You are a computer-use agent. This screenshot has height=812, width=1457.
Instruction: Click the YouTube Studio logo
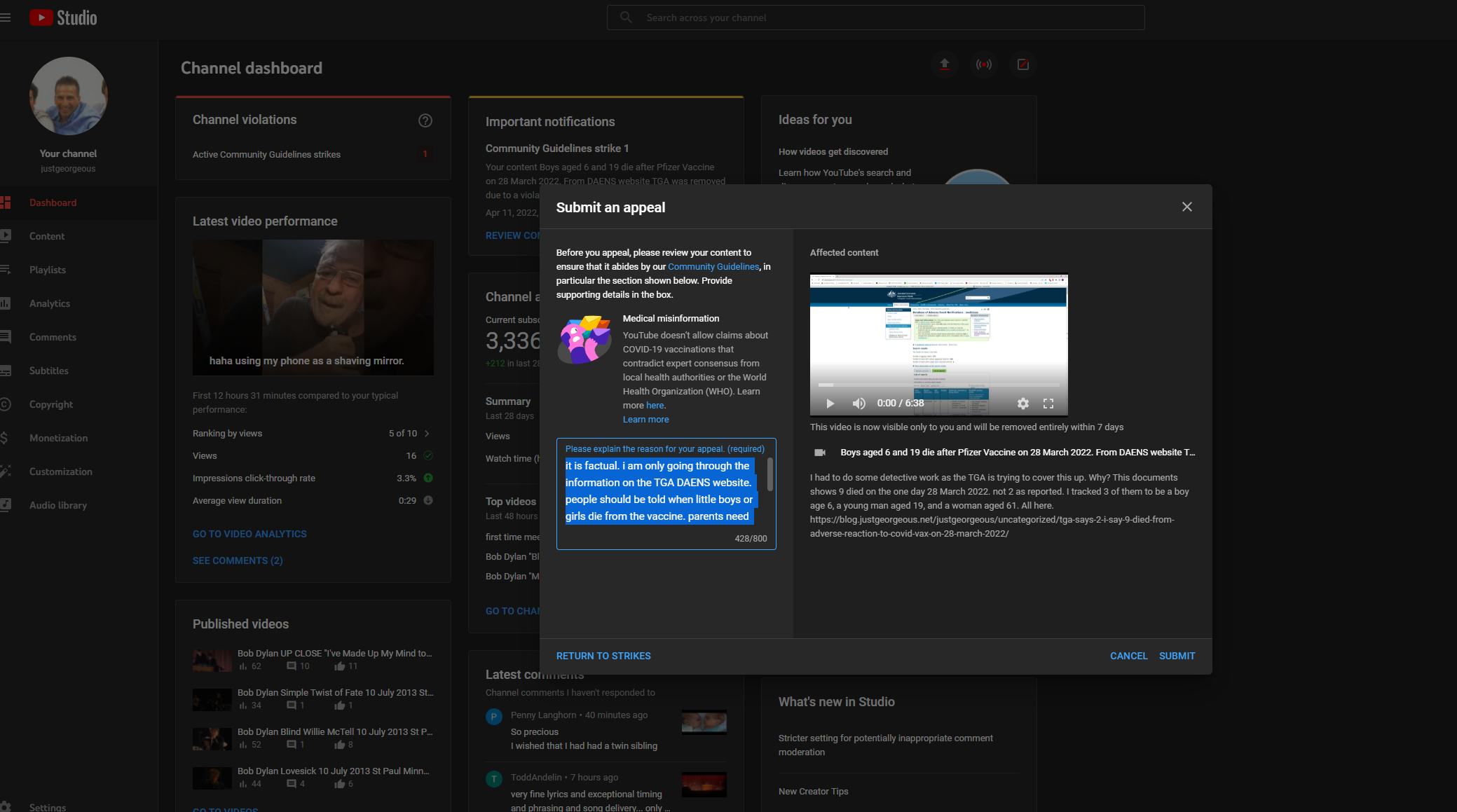(x=63, y=18)
